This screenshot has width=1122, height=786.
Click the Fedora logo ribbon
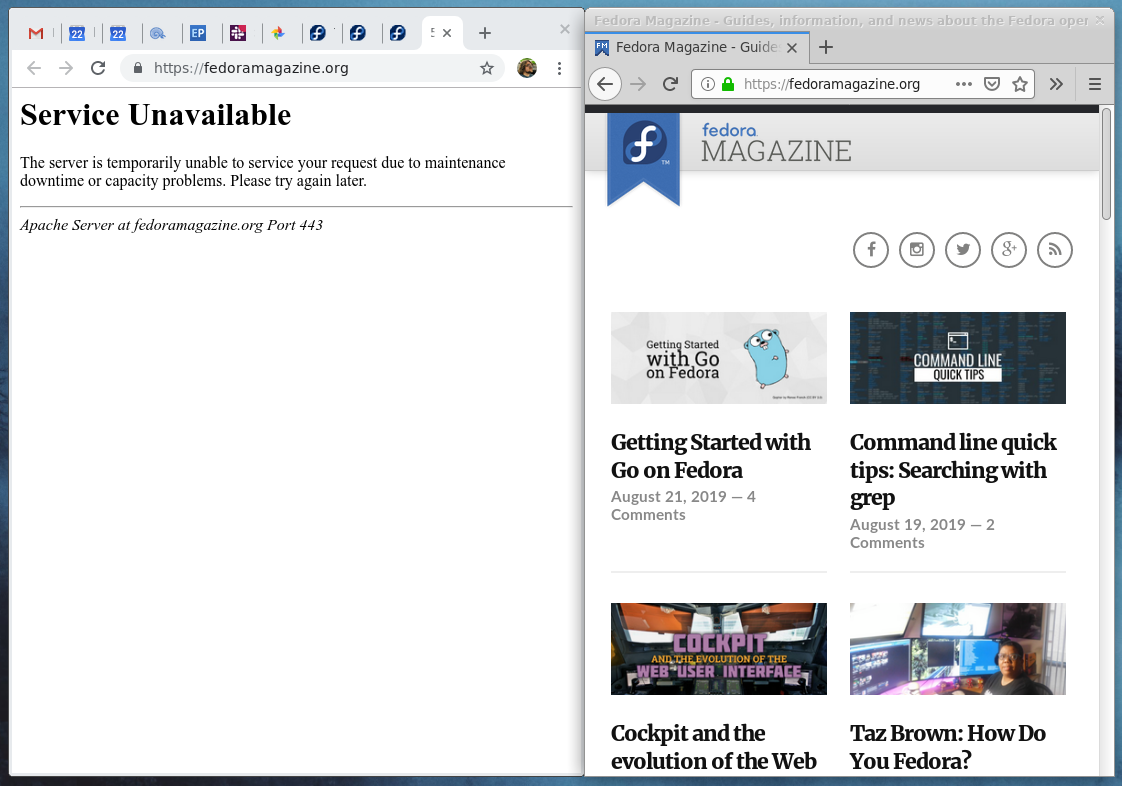pos(644,157)
